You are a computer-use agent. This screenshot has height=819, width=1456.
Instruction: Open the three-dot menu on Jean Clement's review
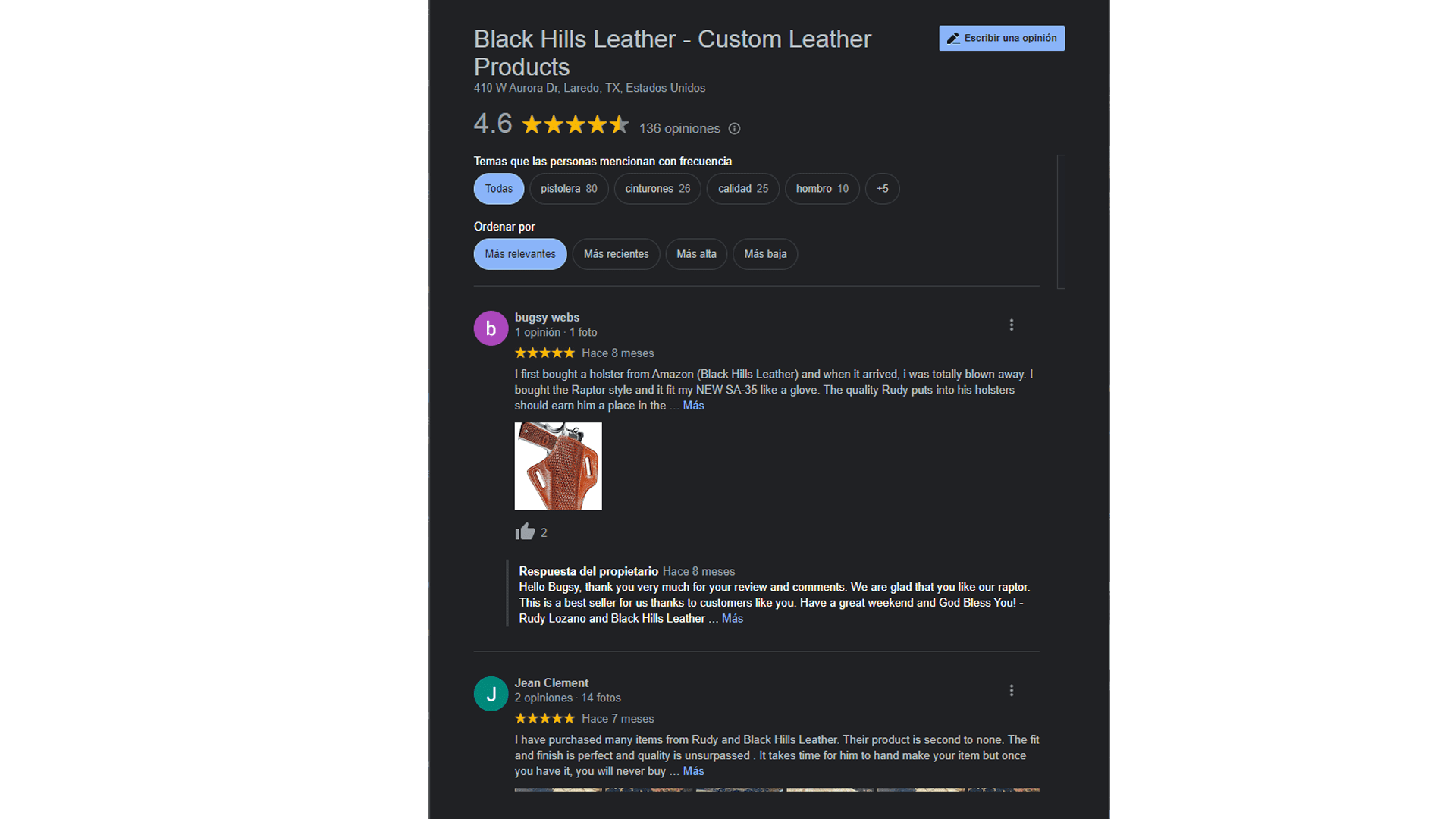coord(1011,691)
